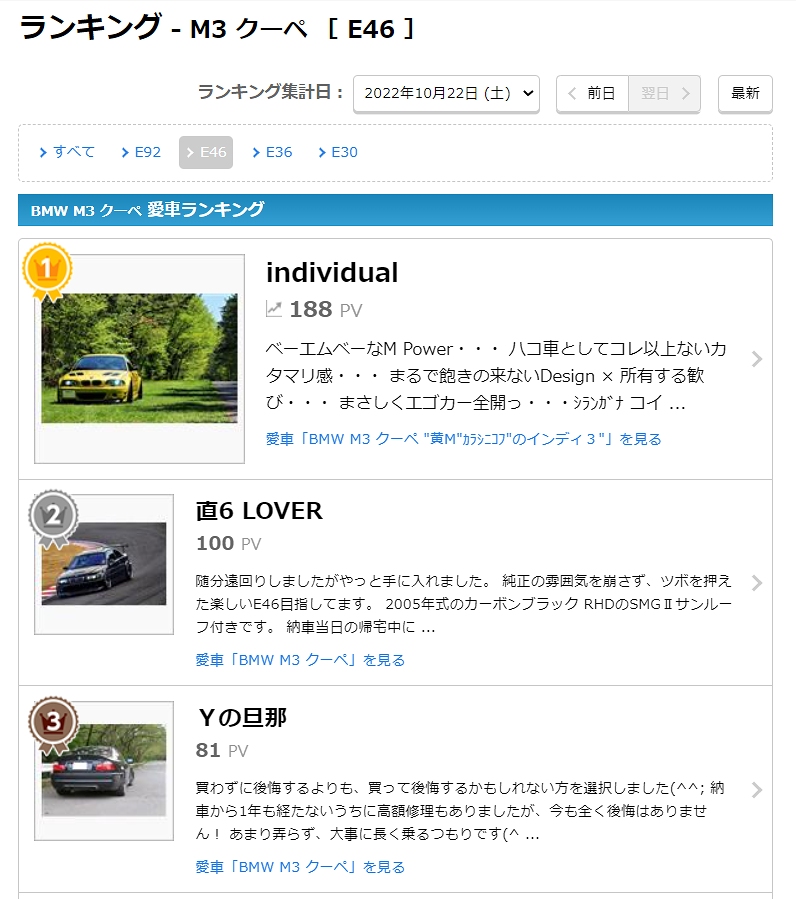This screenshot has width=796, height=899.
Task: Open the 直6 LOVER user name
Action: (x=259, y=511)
